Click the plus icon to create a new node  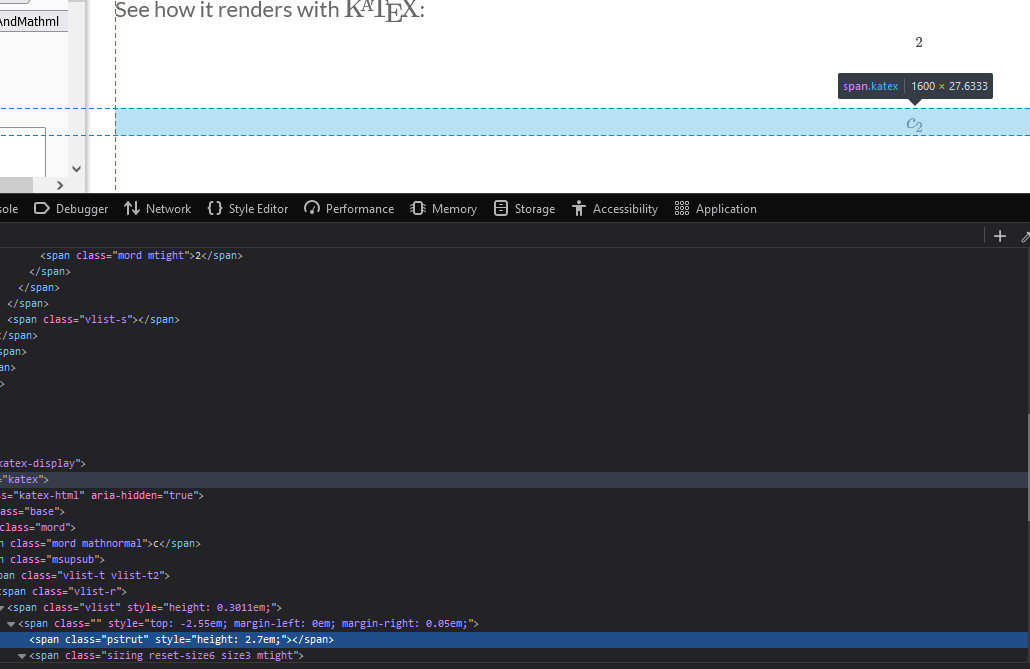(x=999, y=235)
